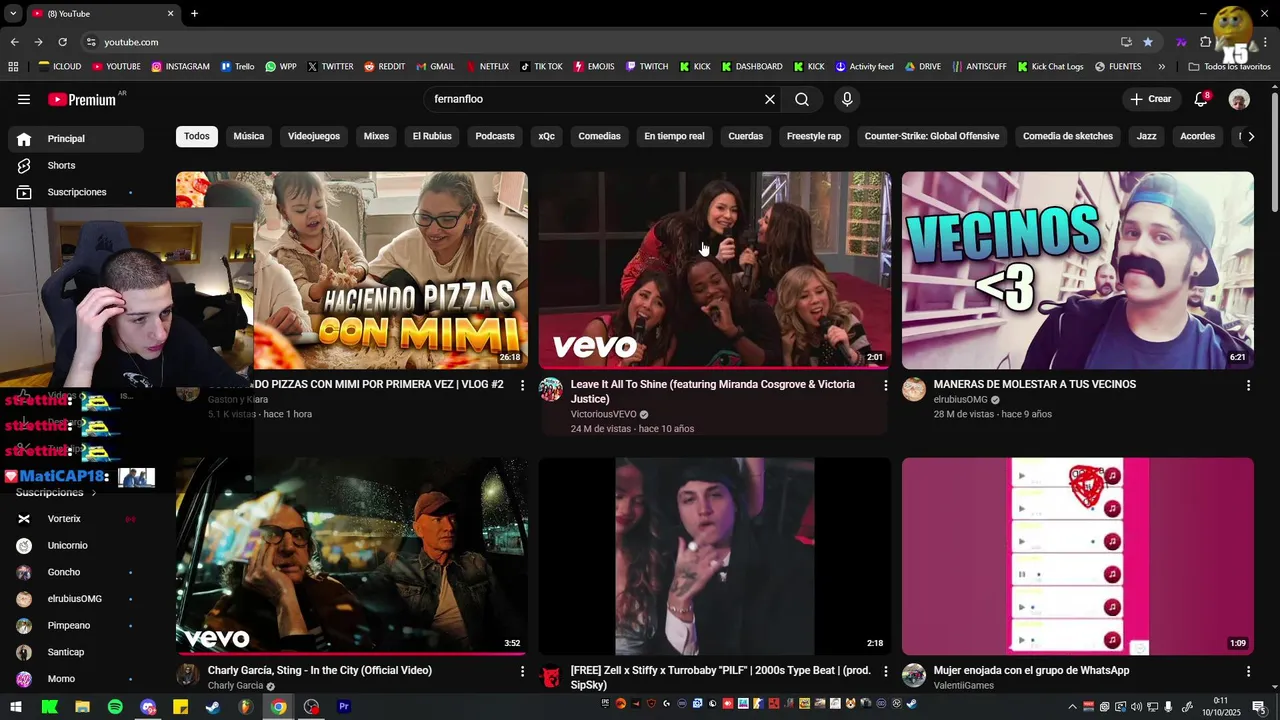Open options for Charly García video
This screenshot has height=720, width=1280.
(x=522, y=671)
